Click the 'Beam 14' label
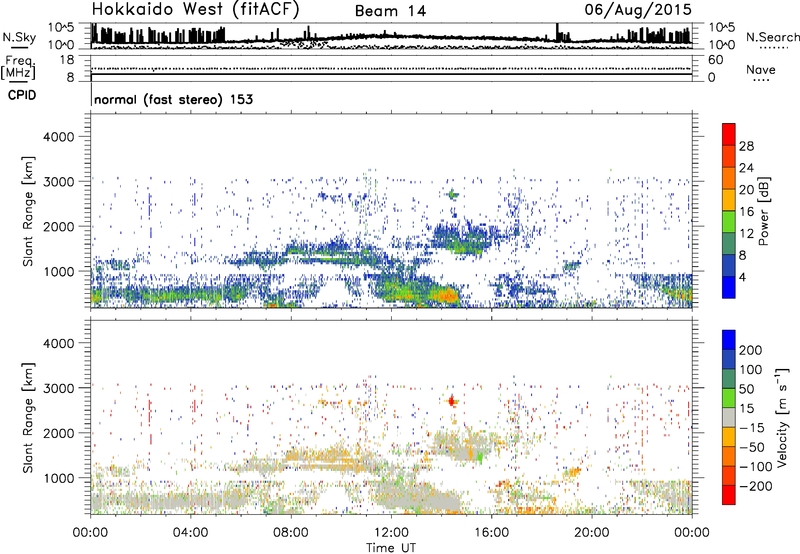Image resolution: width=800 pixels, height=554 pixels. 390,11
